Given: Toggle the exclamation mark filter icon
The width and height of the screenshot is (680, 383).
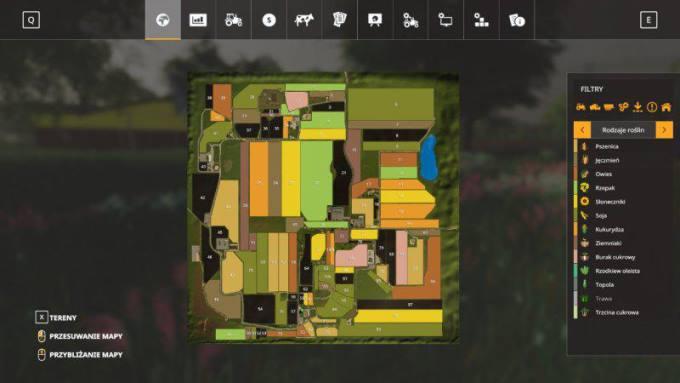Looking at the screenshot, I should click(x=652, y=107).
